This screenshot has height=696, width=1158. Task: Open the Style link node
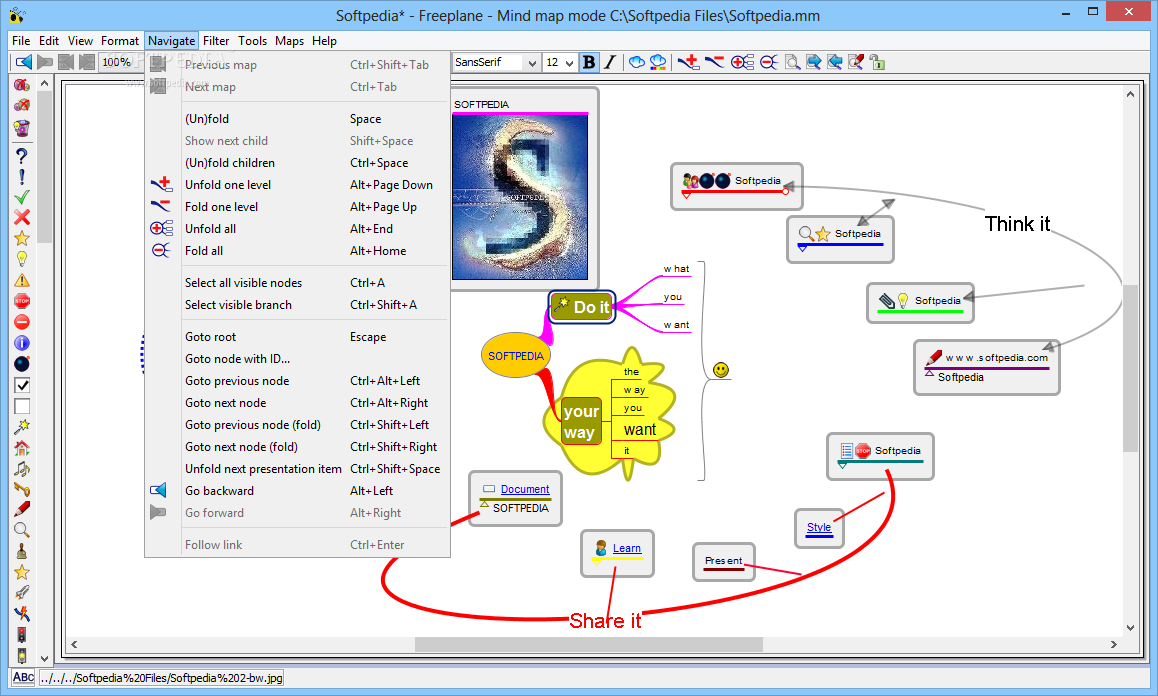[818, 527]
